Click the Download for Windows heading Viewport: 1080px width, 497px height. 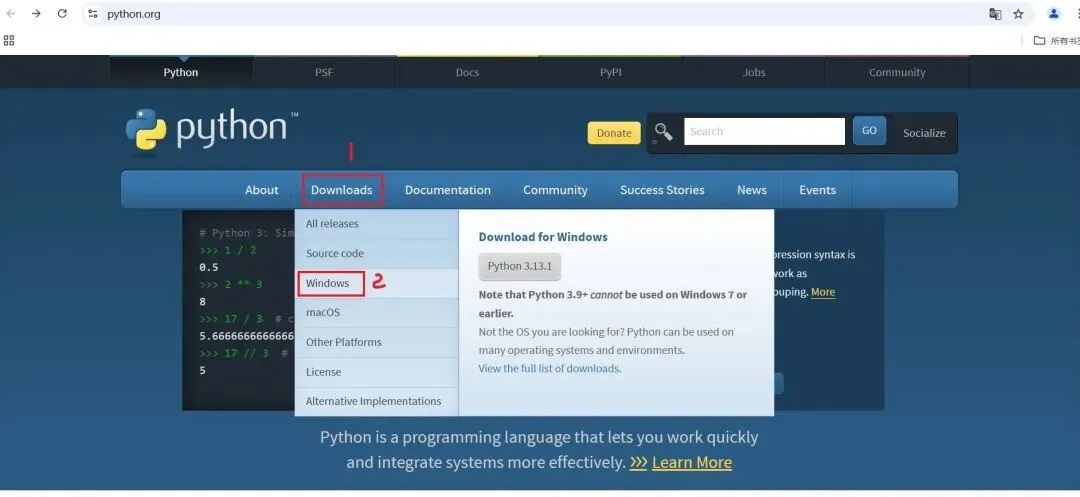pyautogui.click(x=543, y=237)
